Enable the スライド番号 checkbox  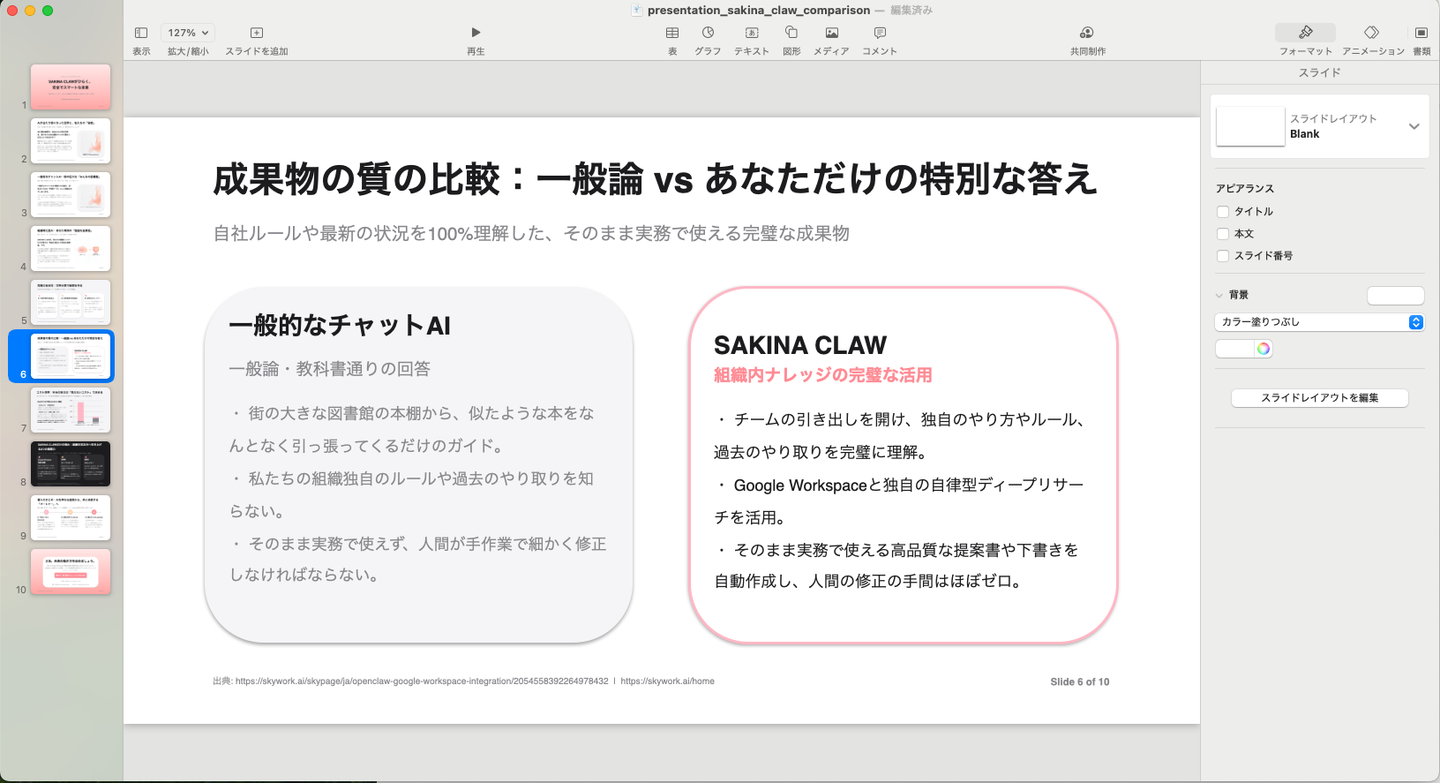pyautogui.click(x=1223, y=255)
